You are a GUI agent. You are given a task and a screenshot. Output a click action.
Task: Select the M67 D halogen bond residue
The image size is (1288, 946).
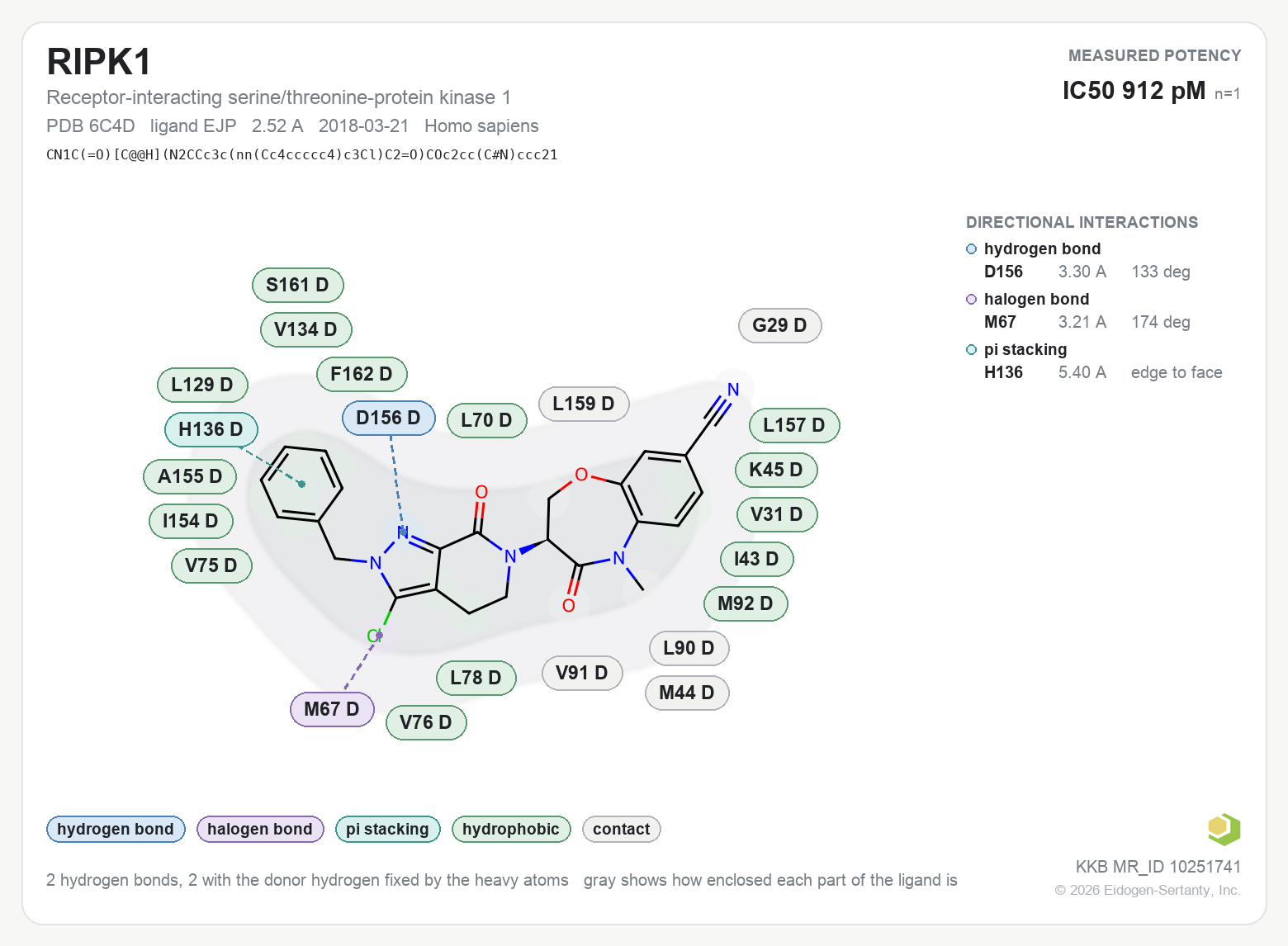[x=332, y=709]
